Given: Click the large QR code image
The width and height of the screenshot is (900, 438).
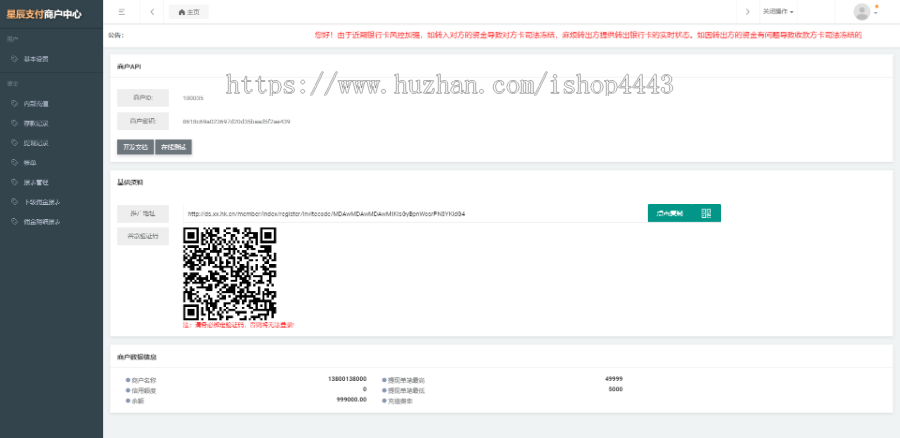Looking at the screenshot, I should 230,274.
